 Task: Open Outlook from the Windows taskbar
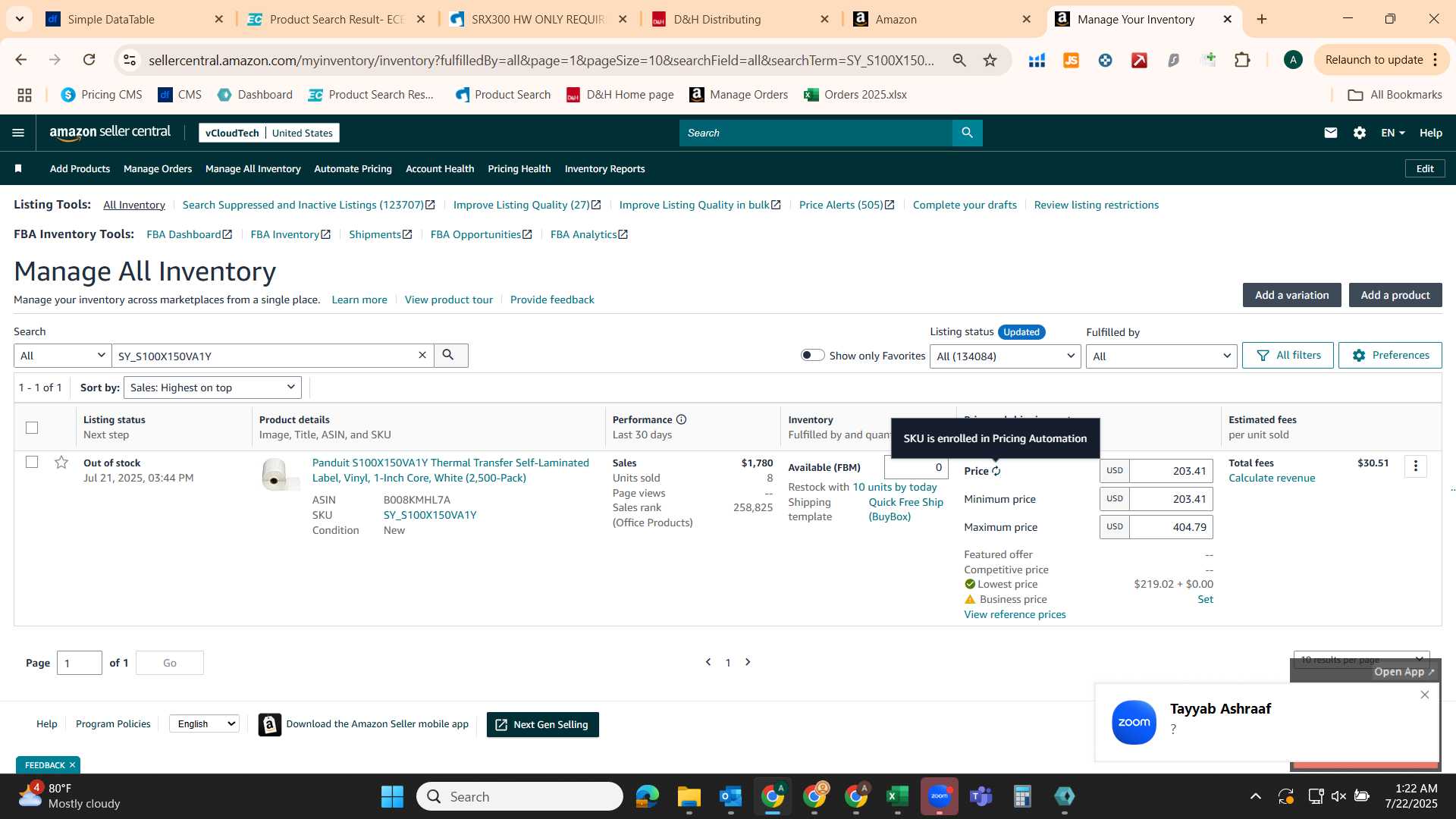pos(730,796)
